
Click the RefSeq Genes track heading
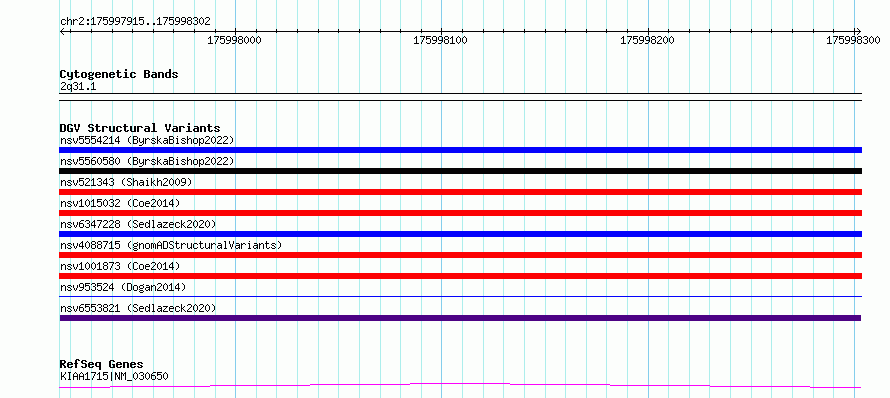(x=102, y=364)
